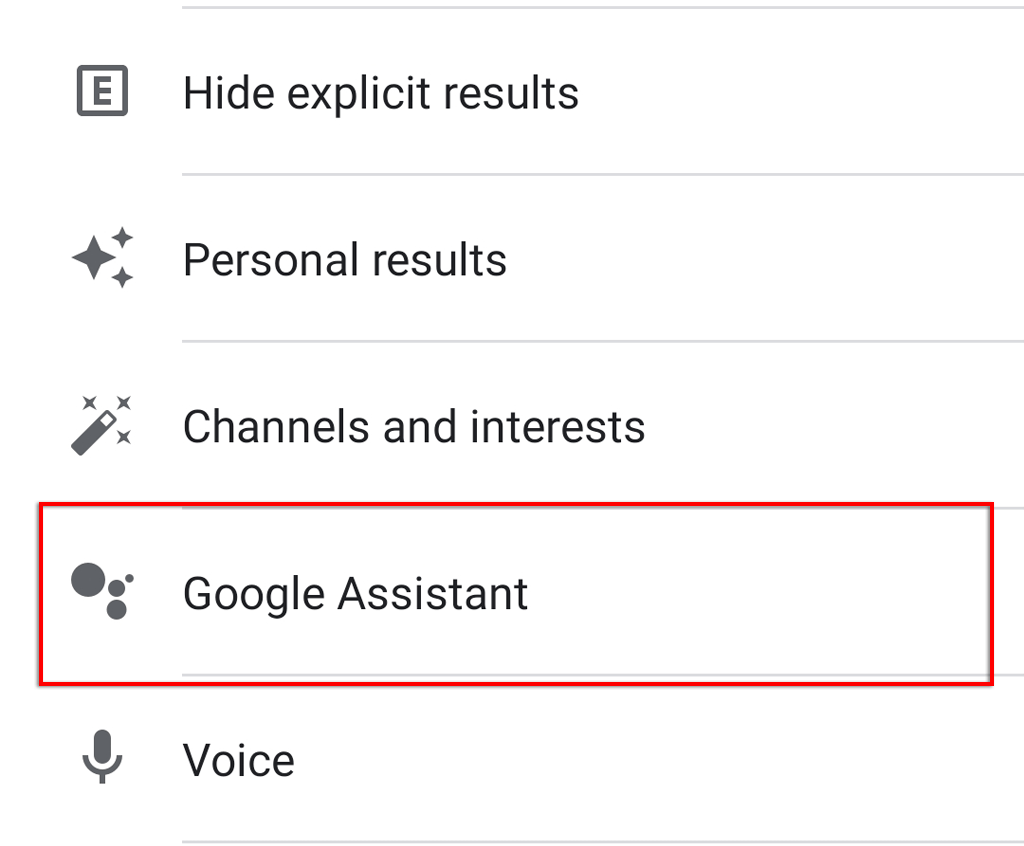Open Personal results setting
Screen dimensions: 1024x846
[512, 258]
